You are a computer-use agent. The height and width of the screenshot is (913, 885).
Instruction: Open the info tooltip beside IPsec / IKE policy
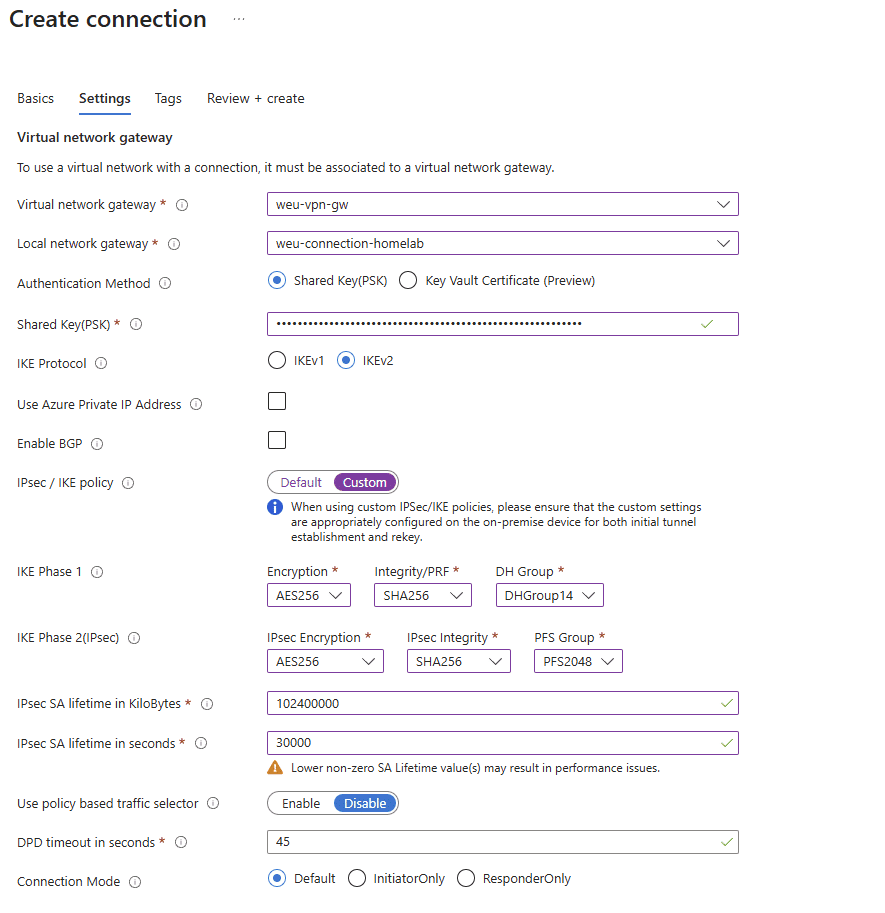tap(127, 482)
